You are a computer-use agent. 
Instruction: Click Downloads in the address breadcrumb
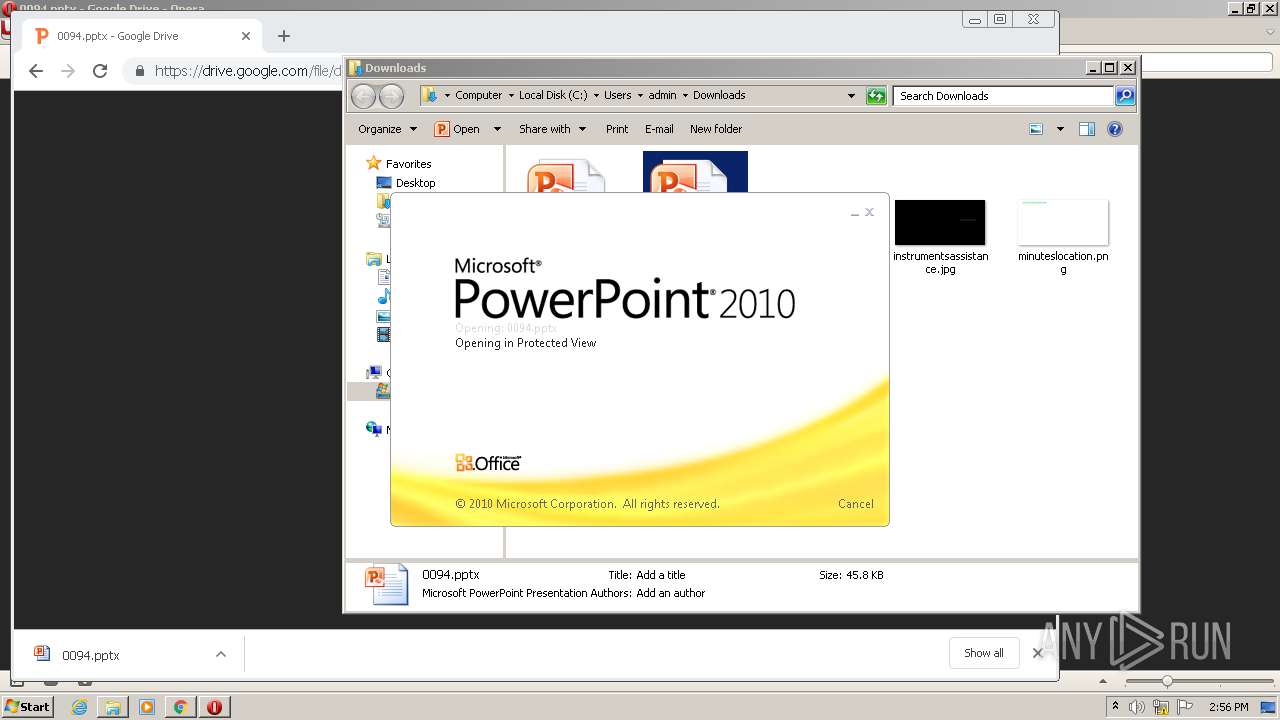[x=719, y=96]
